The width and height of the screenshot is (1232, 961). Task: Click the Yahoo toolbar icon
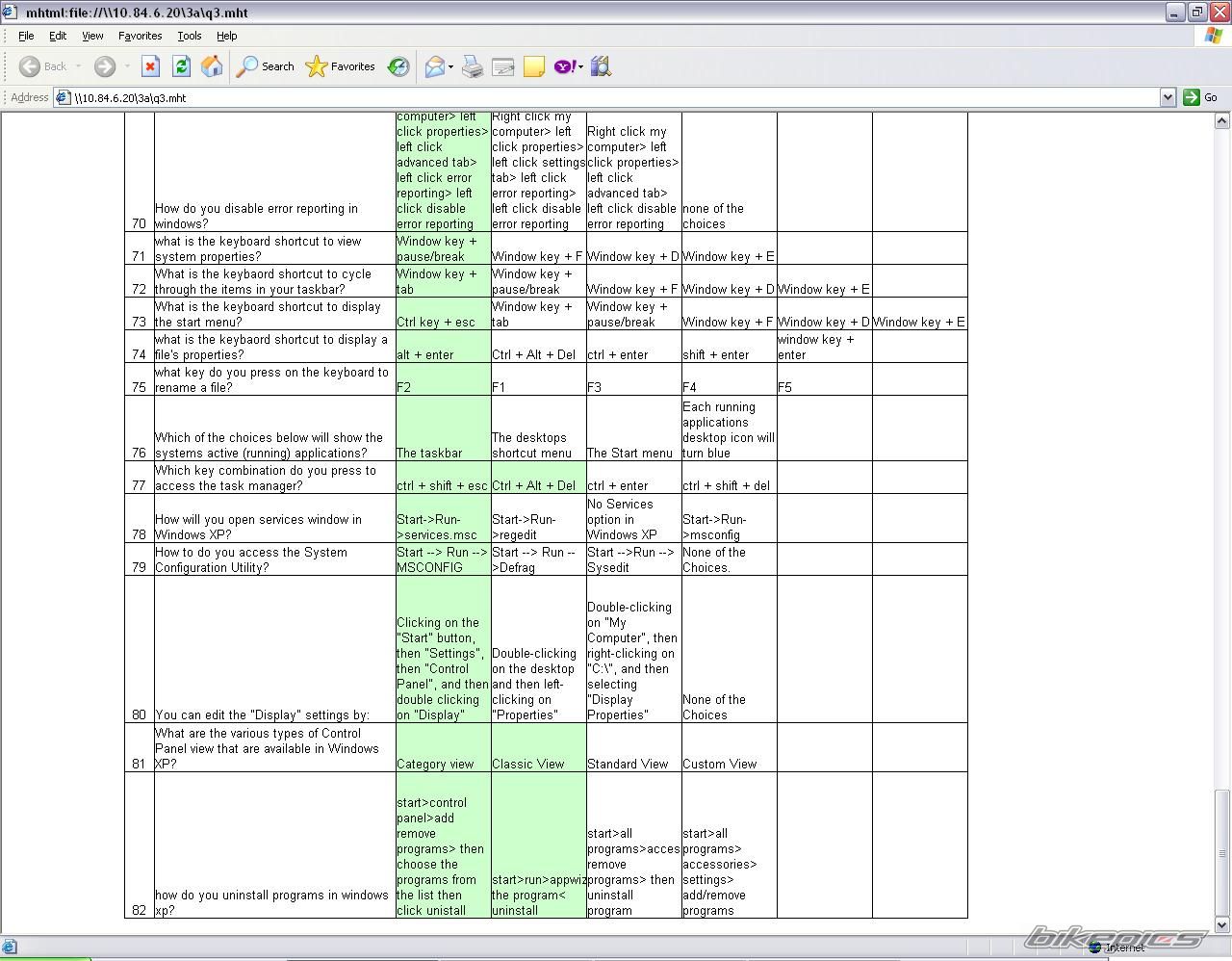[565, 66]
